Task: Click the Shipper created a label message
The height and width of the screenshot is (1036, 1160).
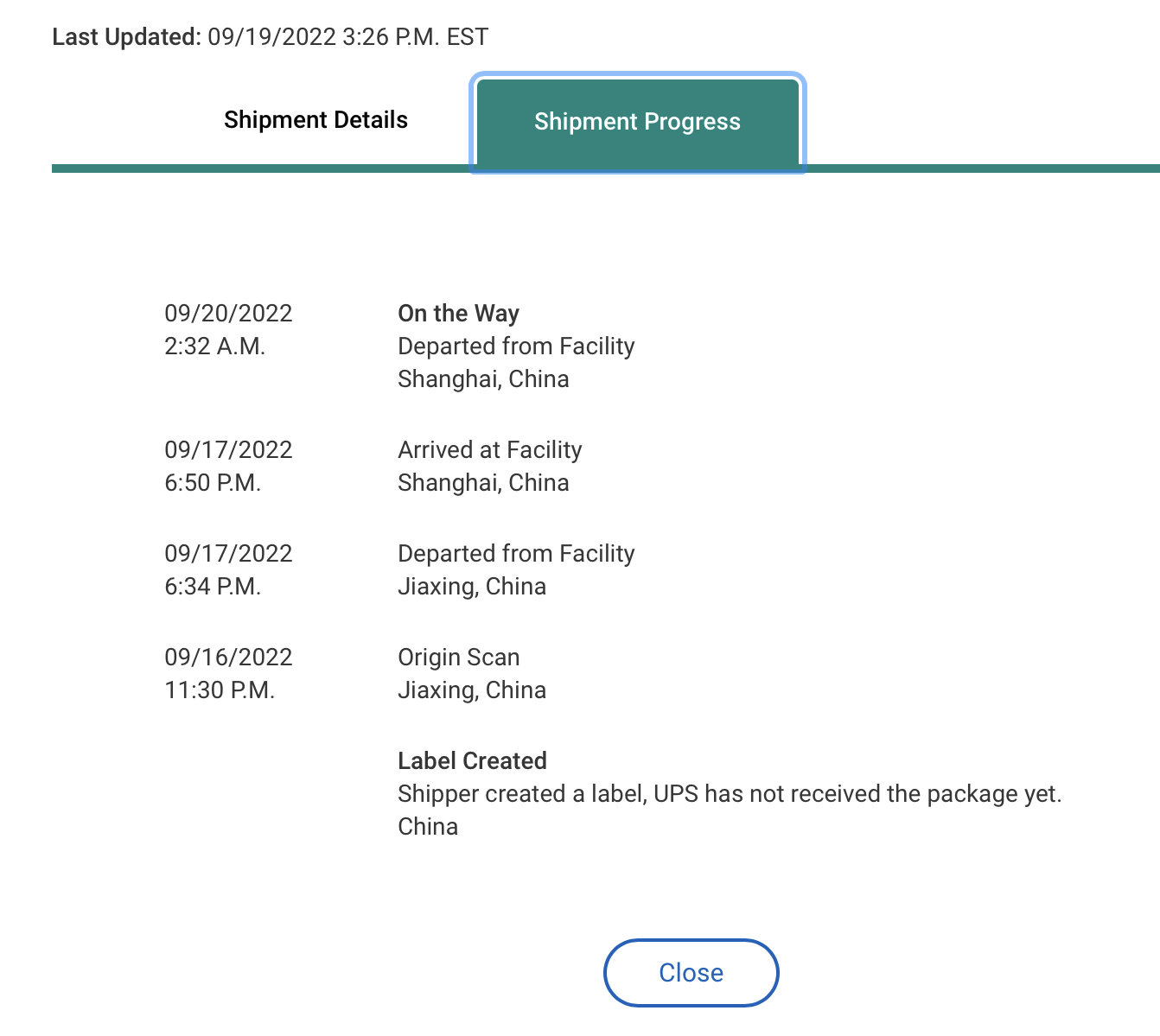Action: [729, 793]
